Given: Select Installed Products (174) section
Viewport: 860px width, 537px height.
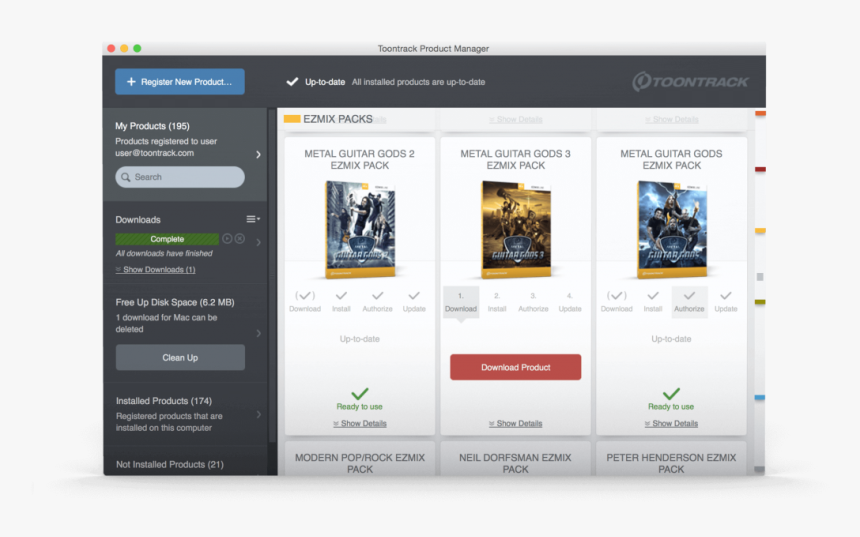Looking at the screenshot, I should tap(185, 414).
